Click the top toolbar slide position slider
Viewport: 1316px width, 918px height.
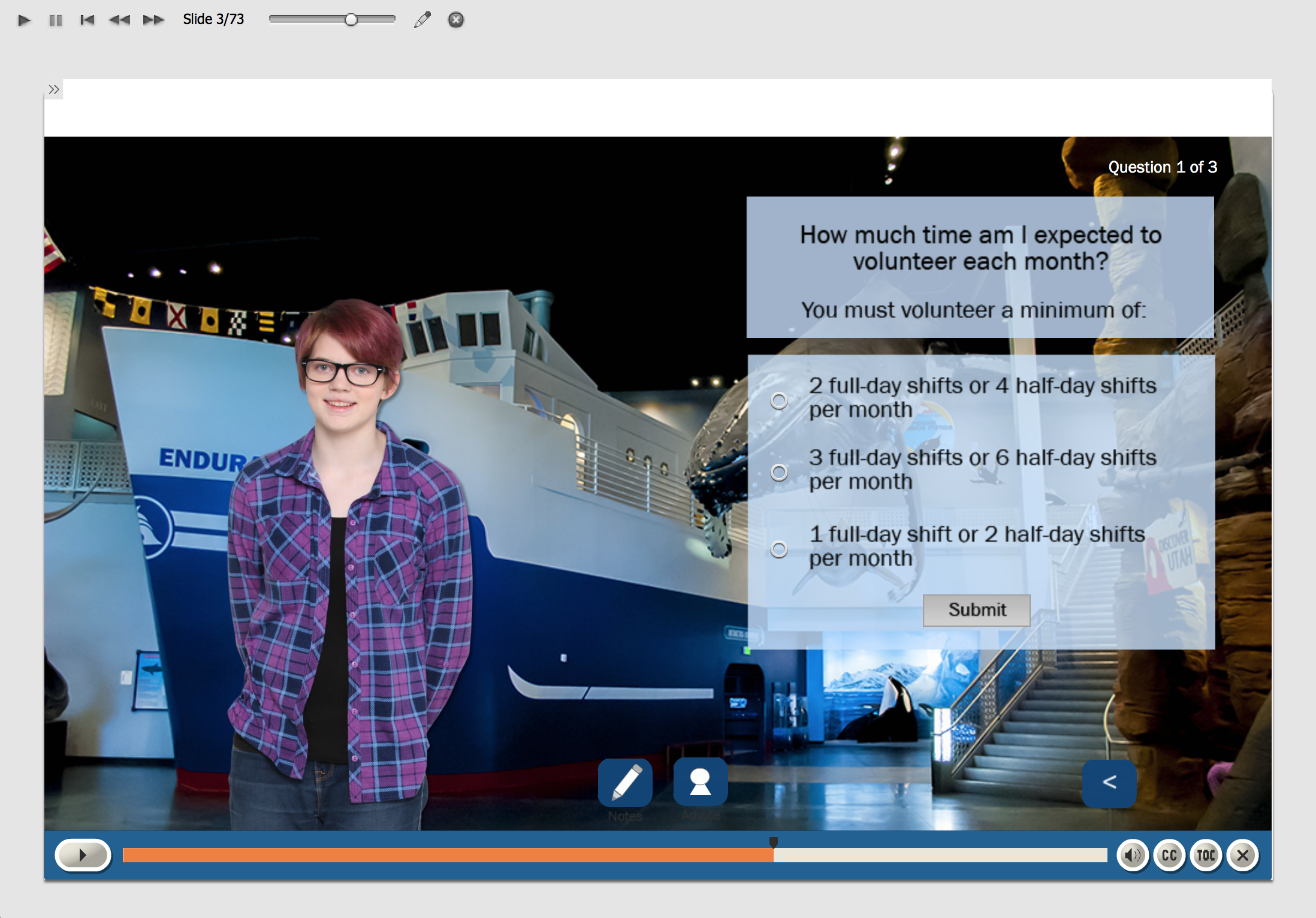332,20
